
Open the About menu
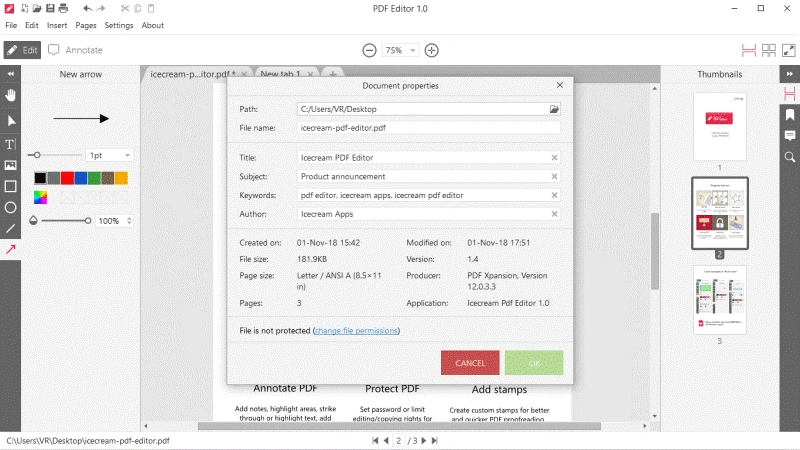[153, 25]
